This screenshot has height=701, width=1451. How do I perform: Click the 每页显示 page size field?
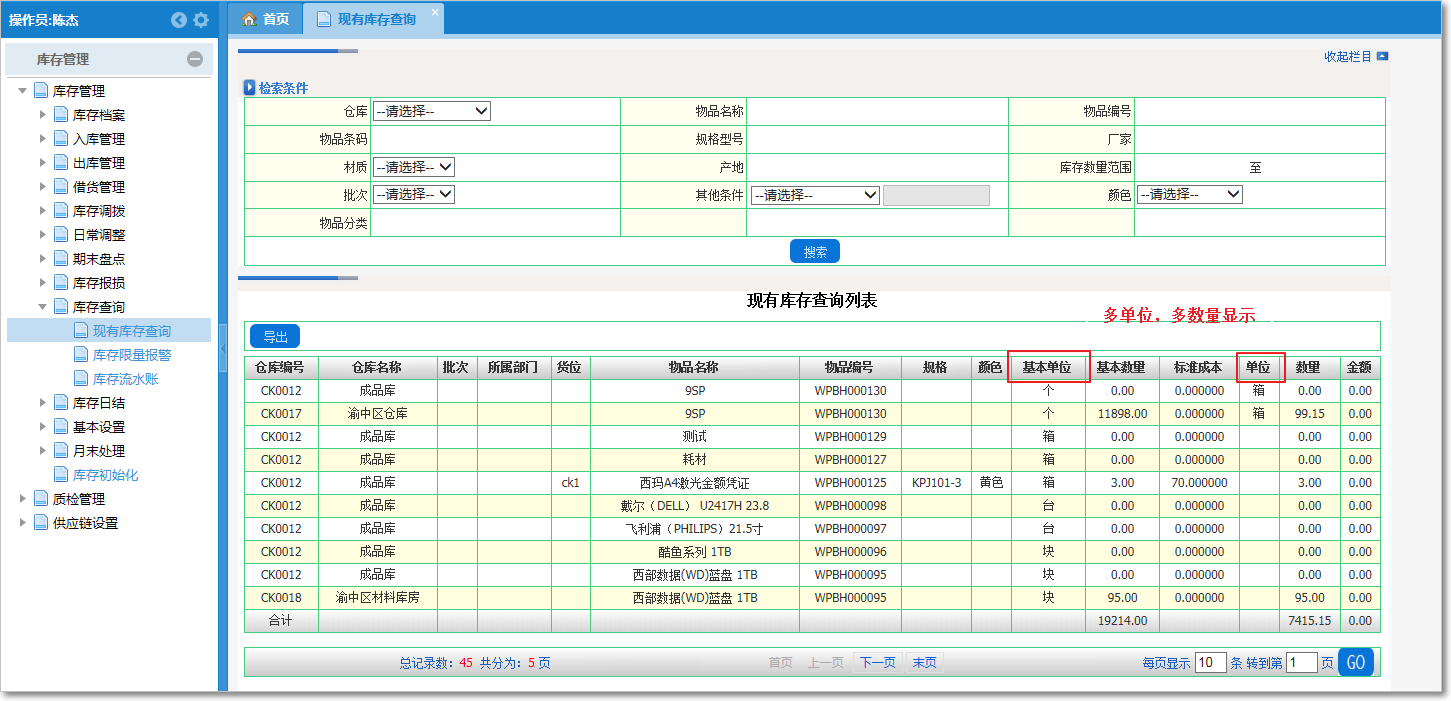point(1210,663)
